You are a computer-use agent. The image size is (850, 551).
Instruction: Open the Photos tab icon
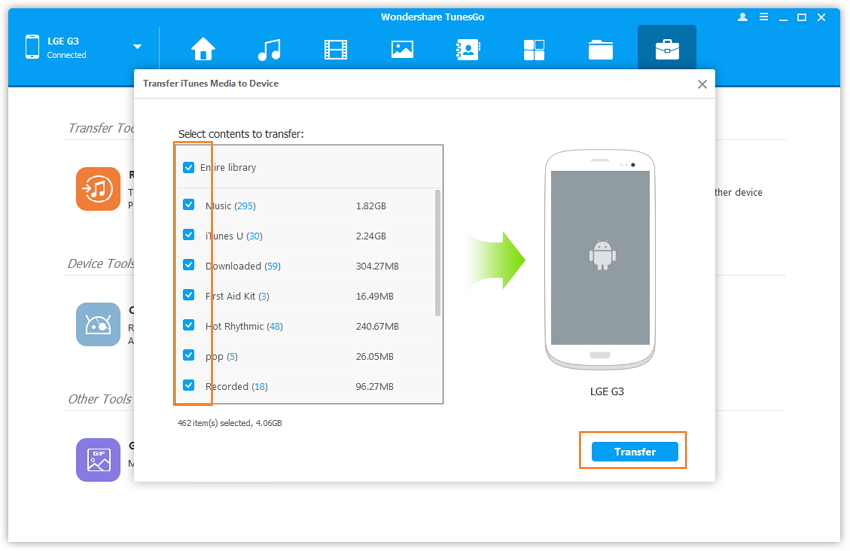coord(402,49)
